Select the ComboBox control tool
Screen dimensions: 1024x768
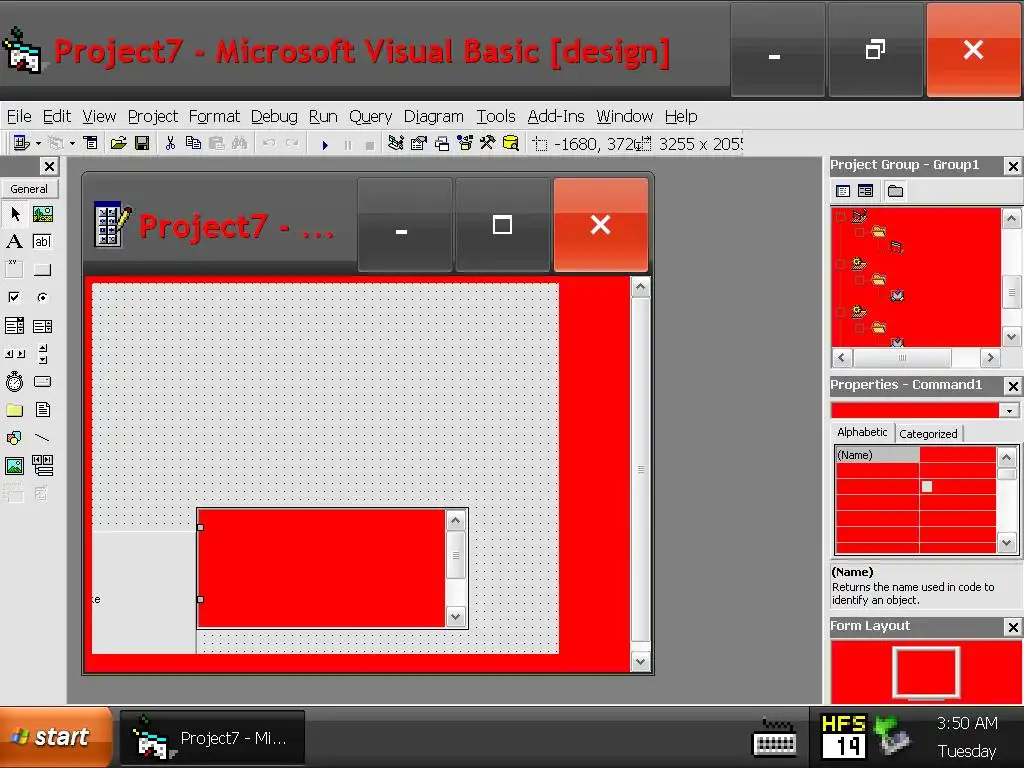tap(14, 325)
